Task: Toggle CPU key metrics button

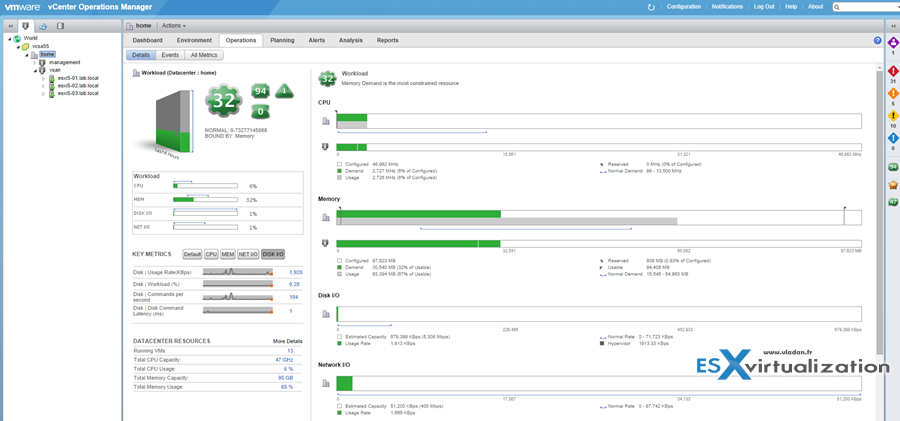Action: click(211, 254)
